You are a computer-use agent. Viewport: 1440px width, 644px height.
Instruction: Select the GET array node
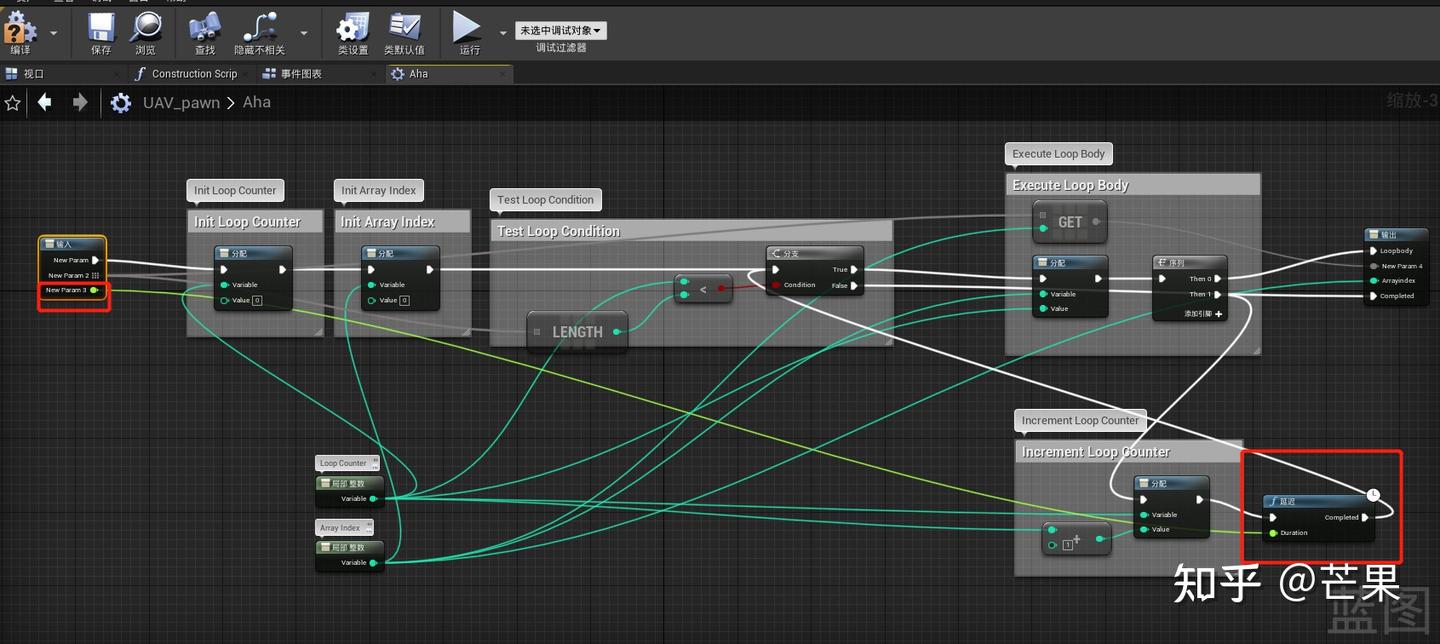tap(1070, 222)
